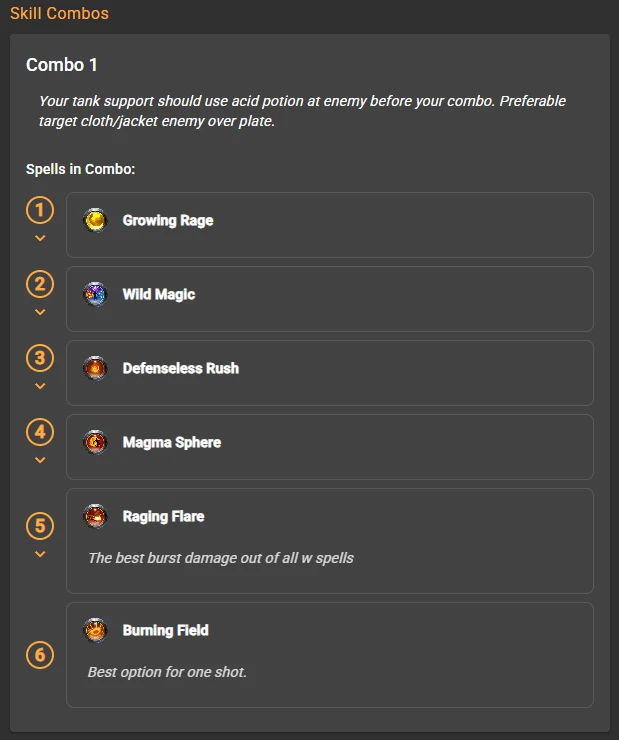Click the chevron below step 4
Screen dimensions: 619x740
pos(40,460)
